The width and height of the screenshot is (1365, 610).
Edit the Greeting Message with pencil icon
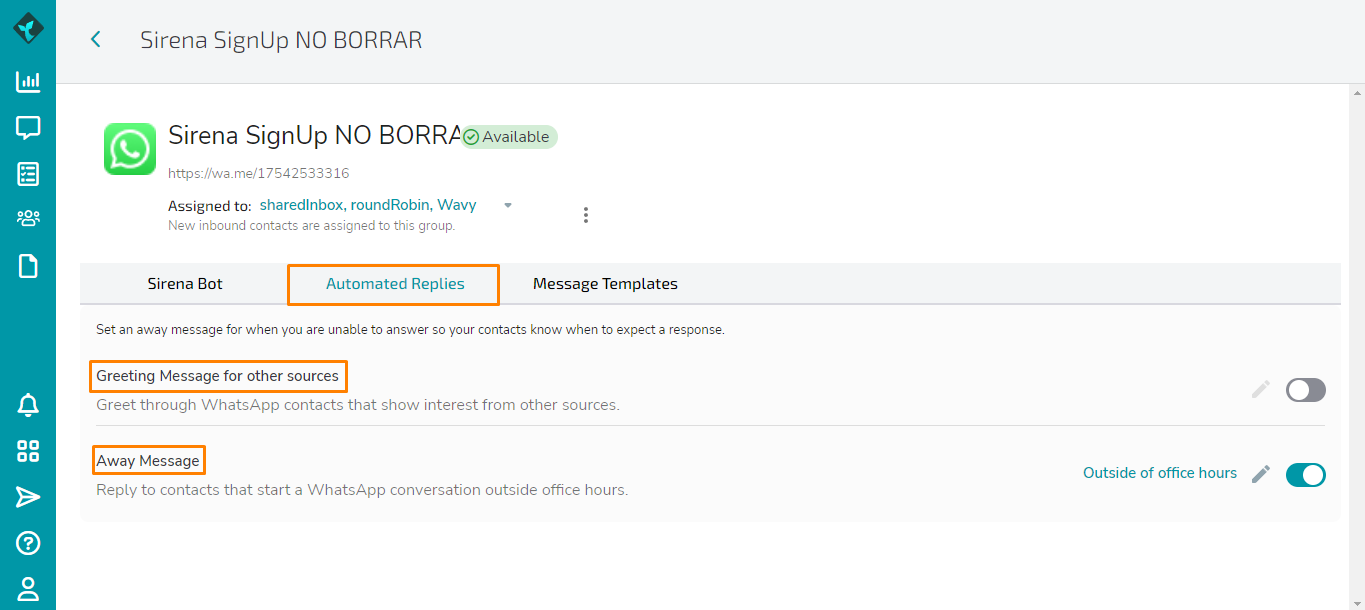[x=1261, y=389]
